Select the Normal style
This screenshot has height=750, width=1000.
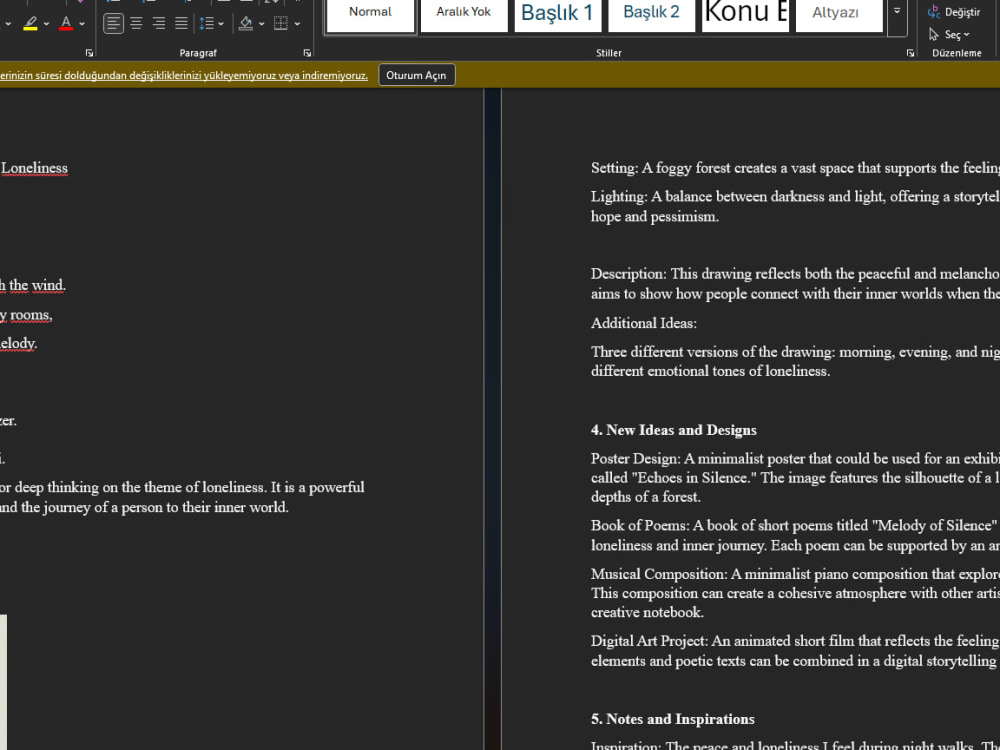[x=370, y=14]
